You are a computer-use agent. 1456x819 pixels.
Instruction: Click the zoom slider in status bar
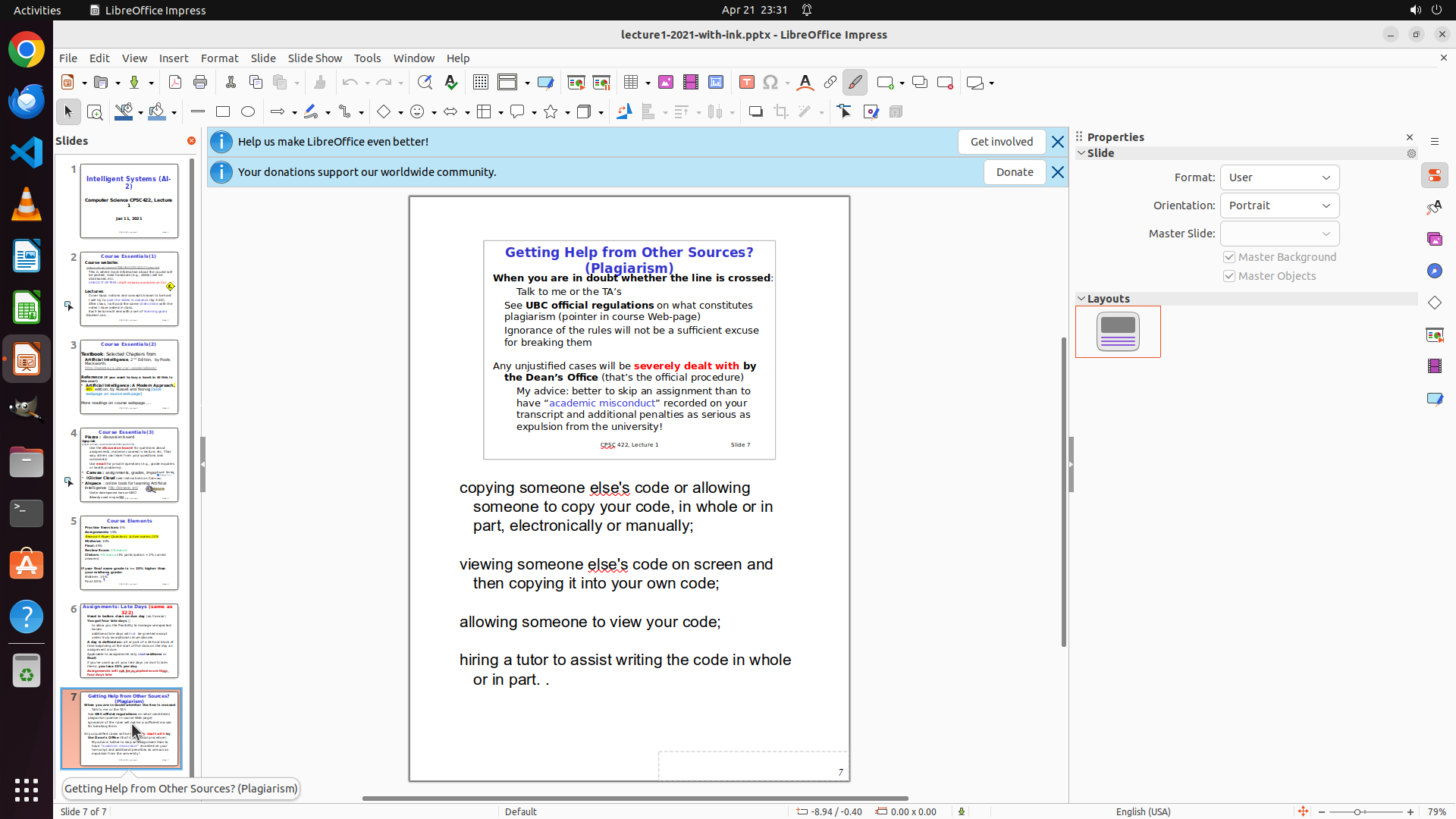[x=1357, y=811]
